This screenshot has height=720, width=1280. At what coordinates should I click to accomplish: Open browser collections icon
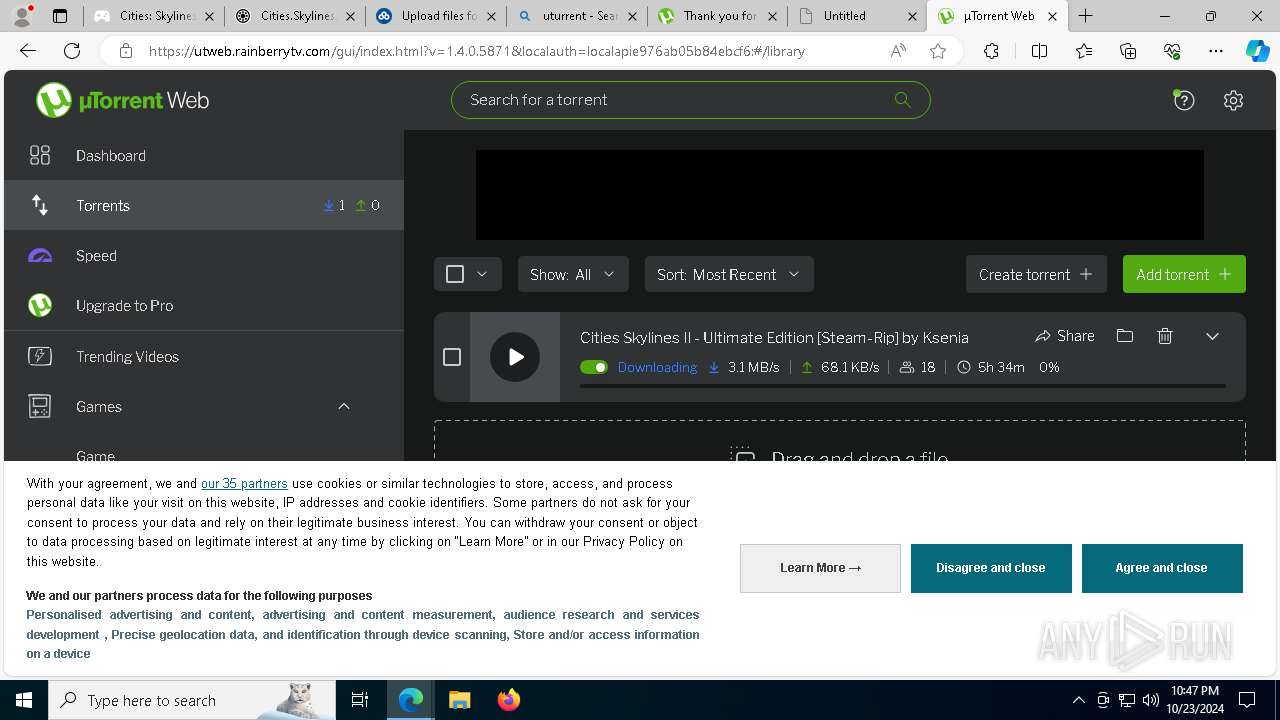pyautogui.click(x=1128, y=51)
